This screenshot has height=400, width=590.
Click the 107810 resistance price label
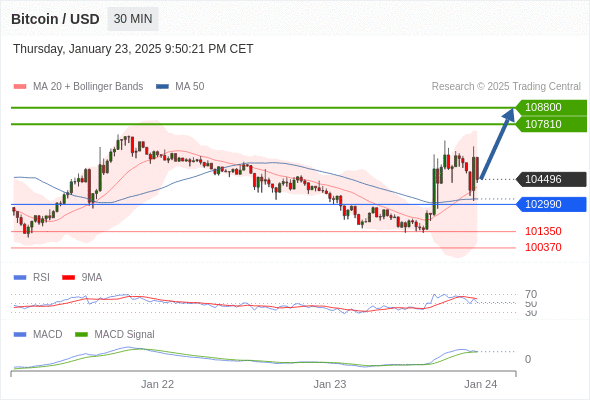click(551, 124)
